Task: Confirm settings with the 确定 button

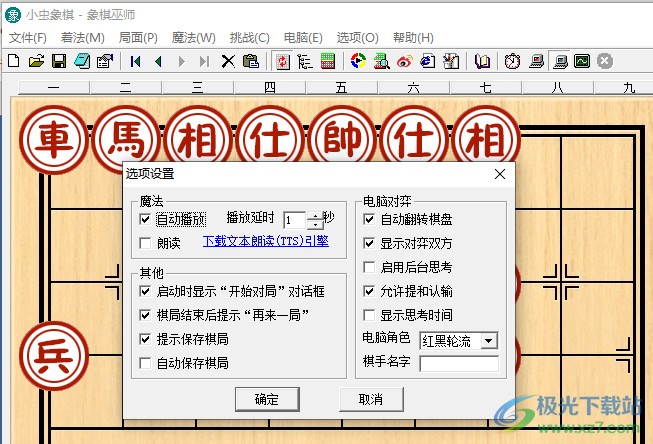Action: click(267, 399)
